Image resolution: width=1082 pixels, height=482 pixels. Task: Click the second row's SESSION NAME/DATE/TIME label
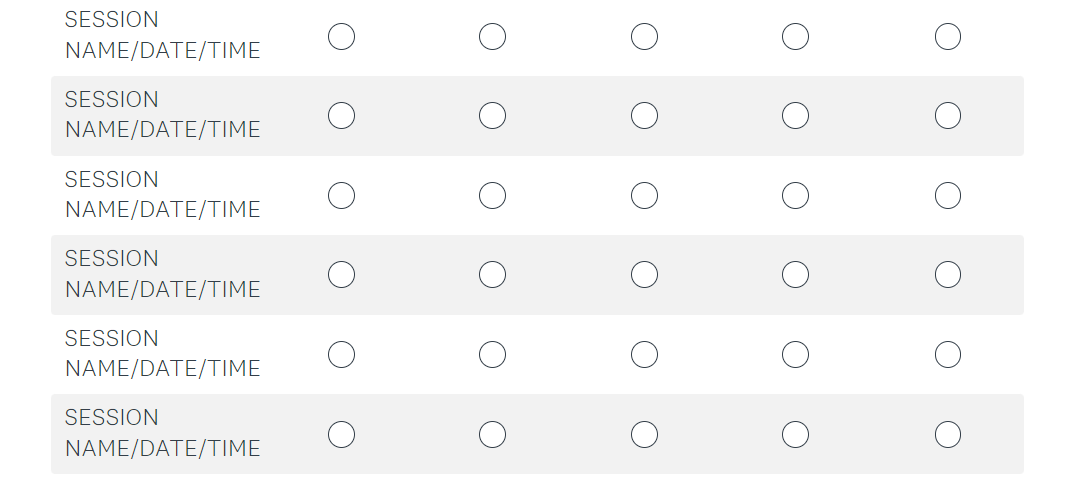[162, 115]
